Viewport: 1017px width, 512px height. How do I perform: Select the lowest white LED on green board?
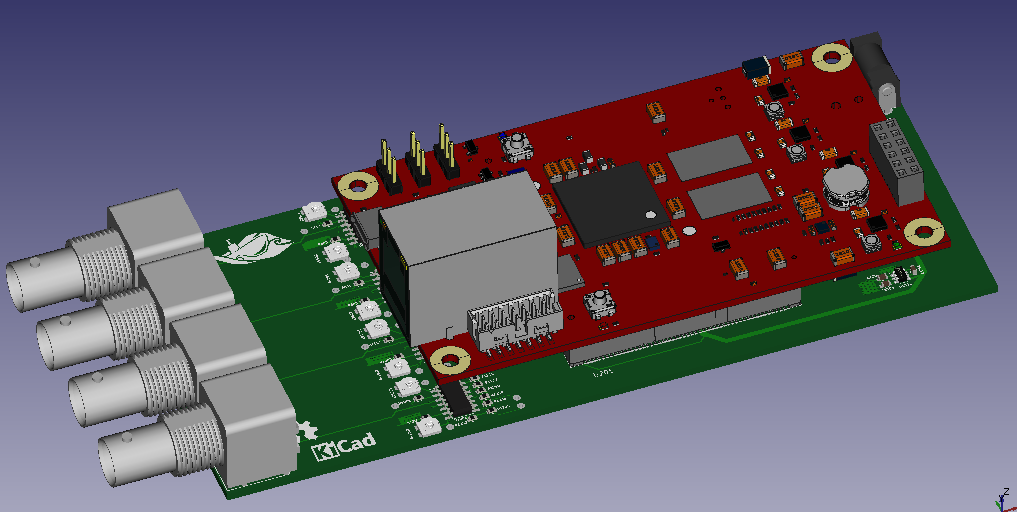click(427, 427)
